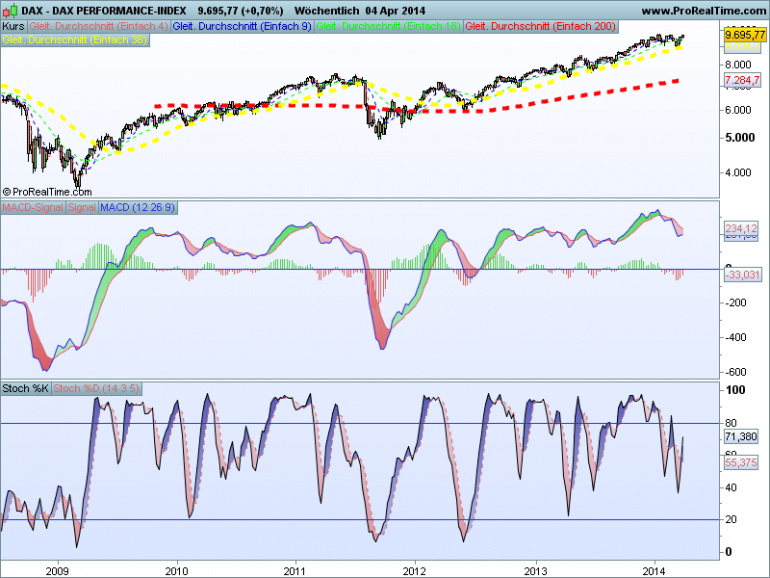The image size is (770, 578).
Task: Click the 71,380 stochastic value tag
Action: [x=742, y=437]
